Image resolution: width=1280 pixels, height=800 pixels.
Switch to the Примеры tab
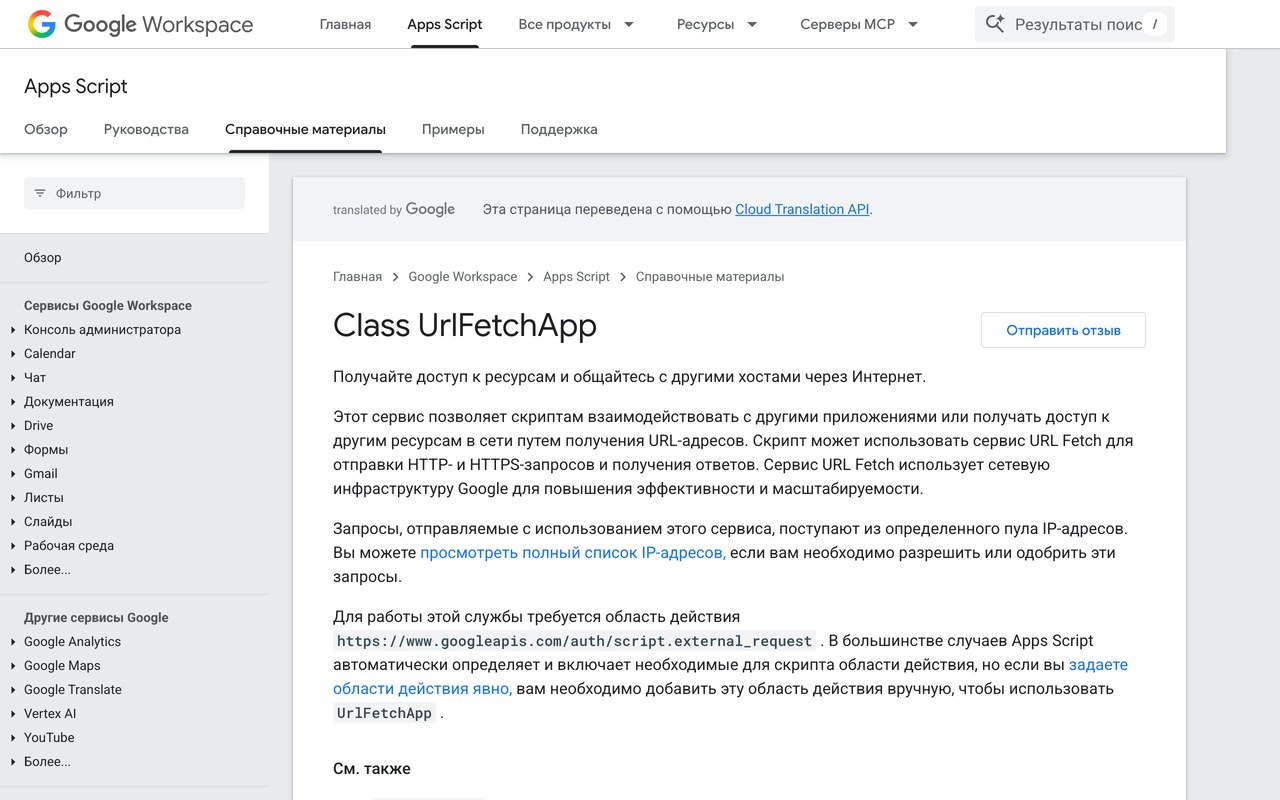453,129
